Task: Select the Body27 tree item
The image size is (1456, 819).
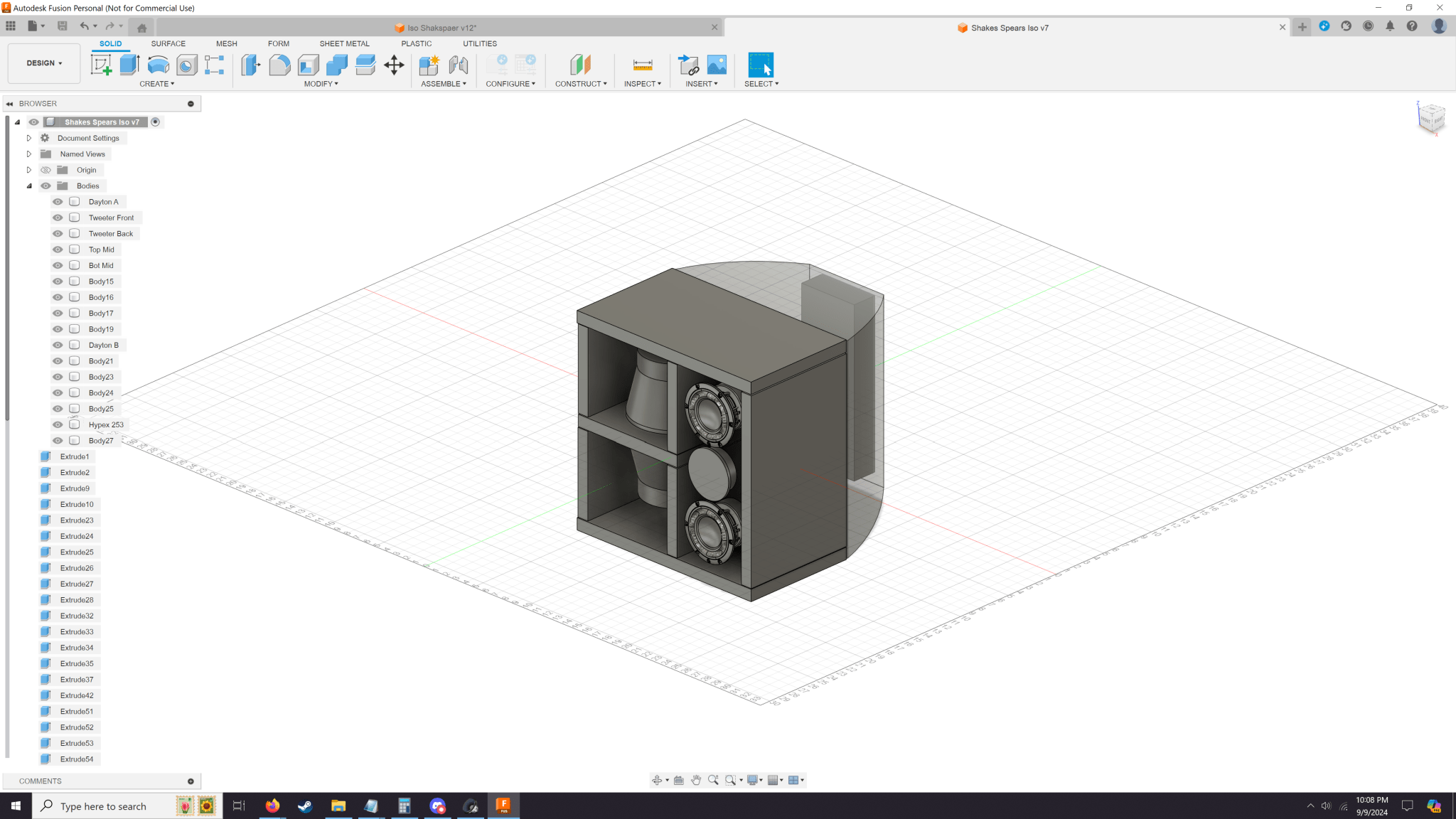Action: tap(101, 441)
